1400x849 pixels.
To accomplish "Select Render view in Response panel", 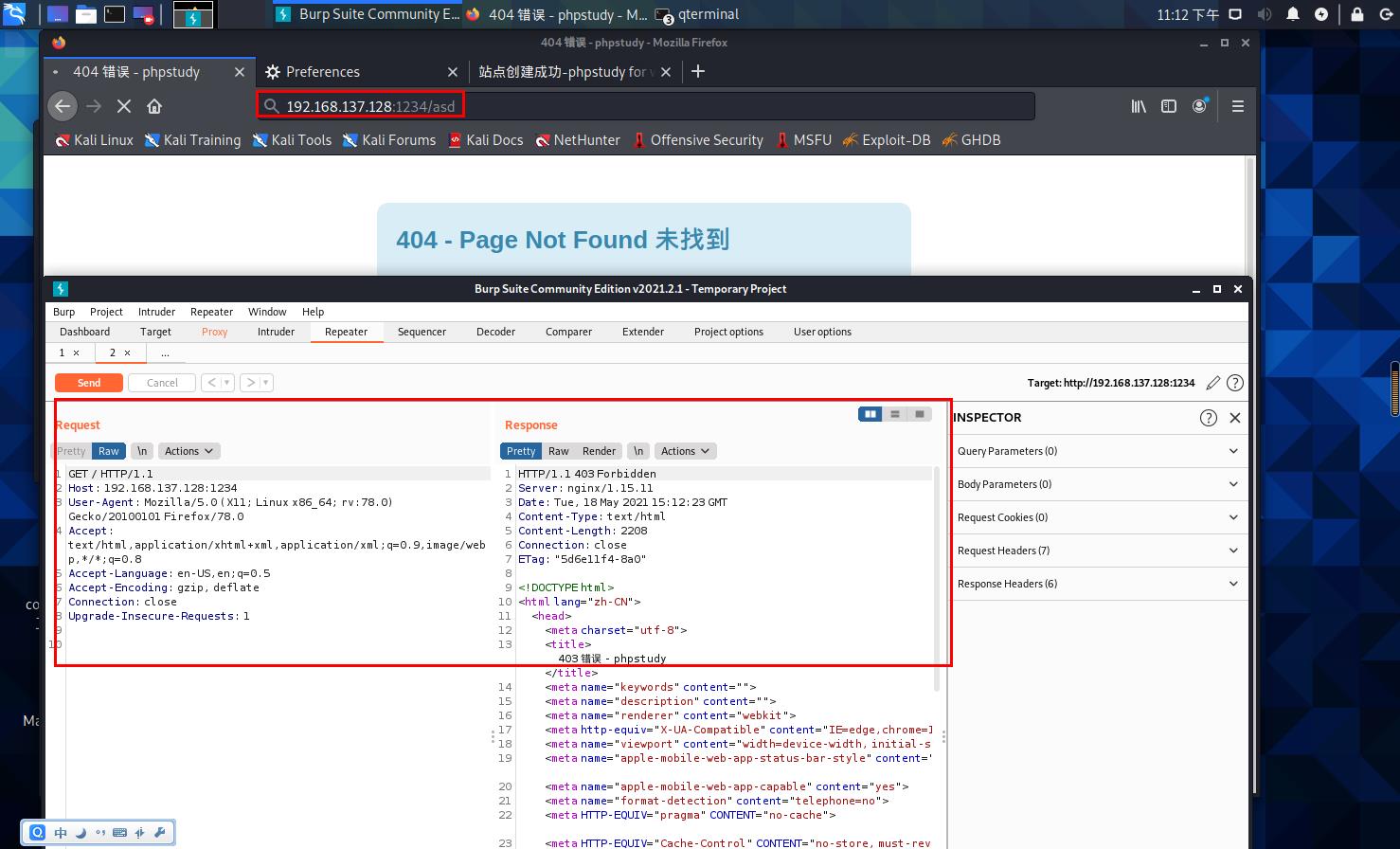I will click(x=599, y=451).
